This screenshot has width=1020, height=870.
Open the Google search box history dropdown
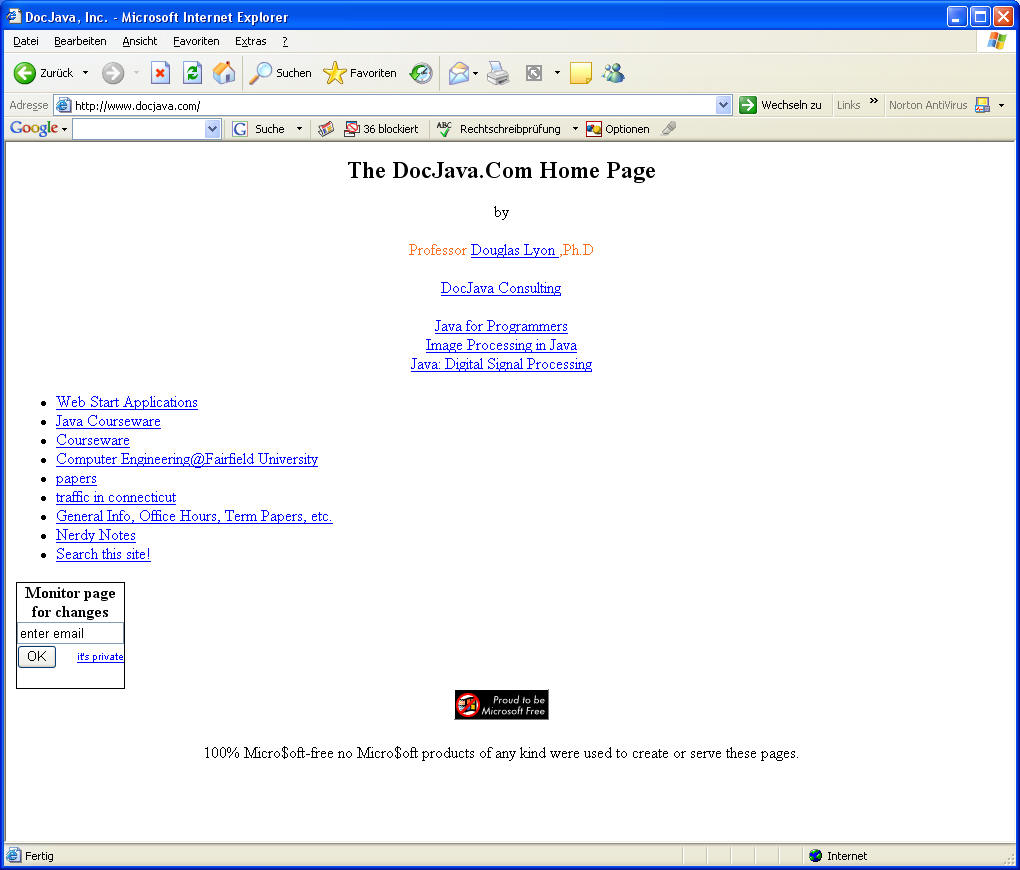[212, 129]
